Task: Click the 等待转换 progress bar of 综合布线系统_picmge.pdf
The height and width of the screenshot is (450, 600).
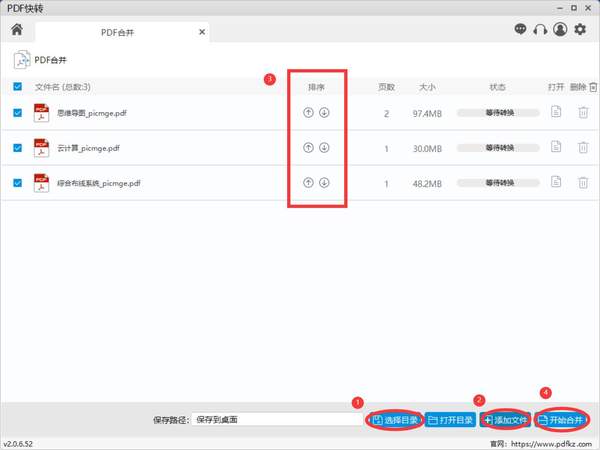Action: tap(499, 183)
